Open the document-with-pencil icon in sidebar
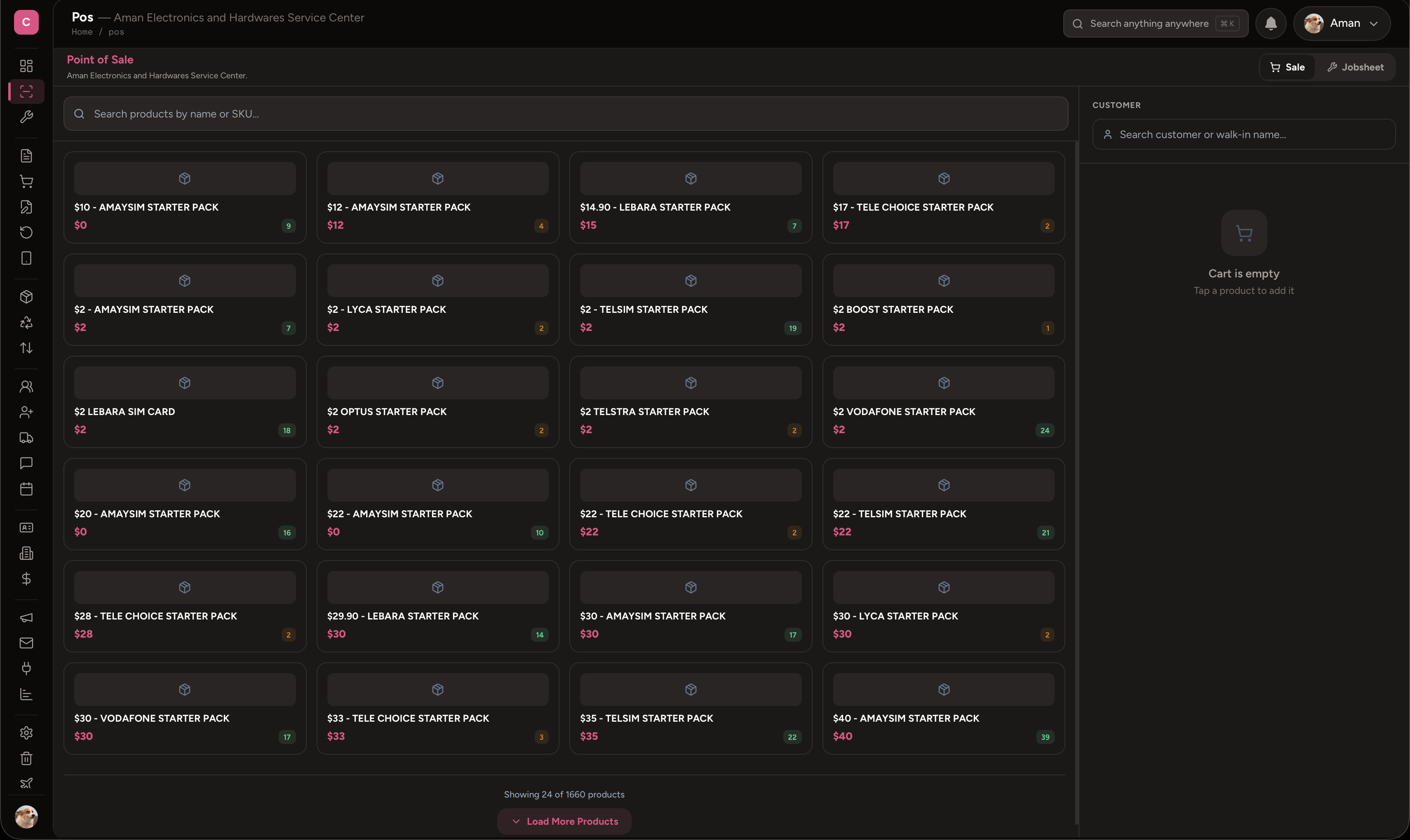The height and width of the screenshot is (840, 1410). point(26,206)
